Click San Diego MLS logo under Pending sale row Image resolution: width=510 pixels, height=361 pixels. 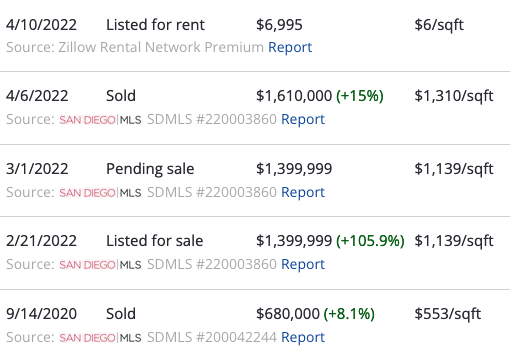pos(100,193)
